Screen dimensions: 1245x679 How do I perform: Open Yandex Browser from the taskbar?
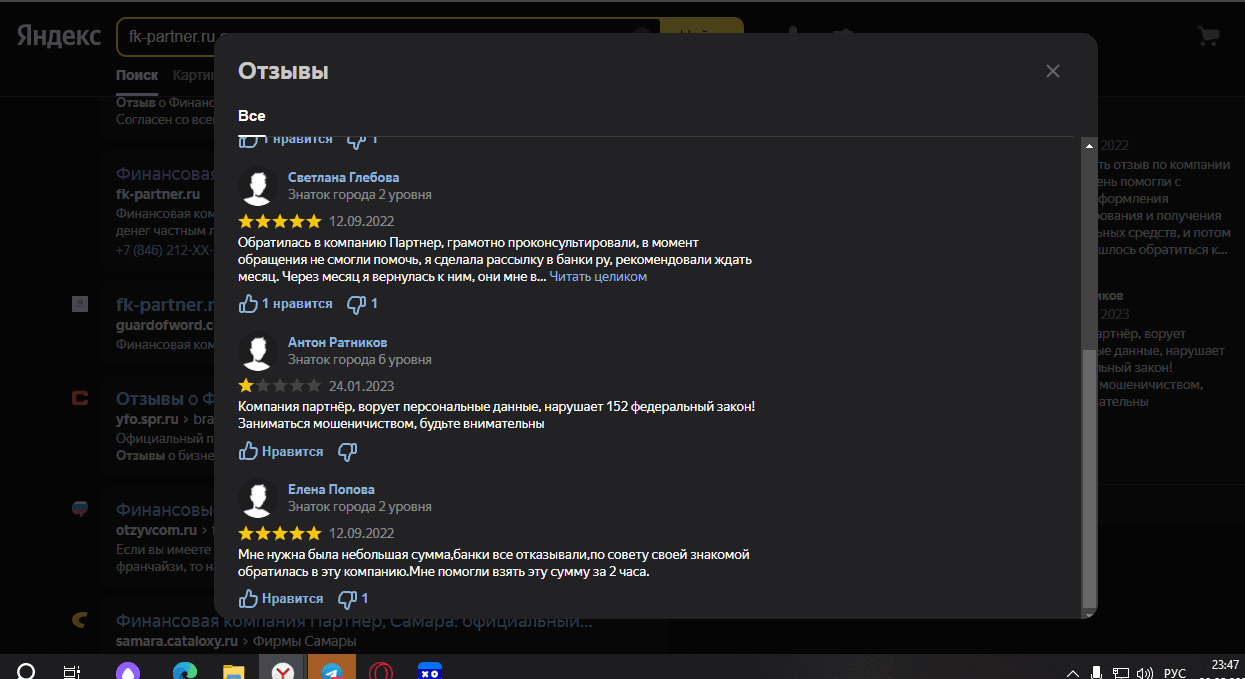284,671
